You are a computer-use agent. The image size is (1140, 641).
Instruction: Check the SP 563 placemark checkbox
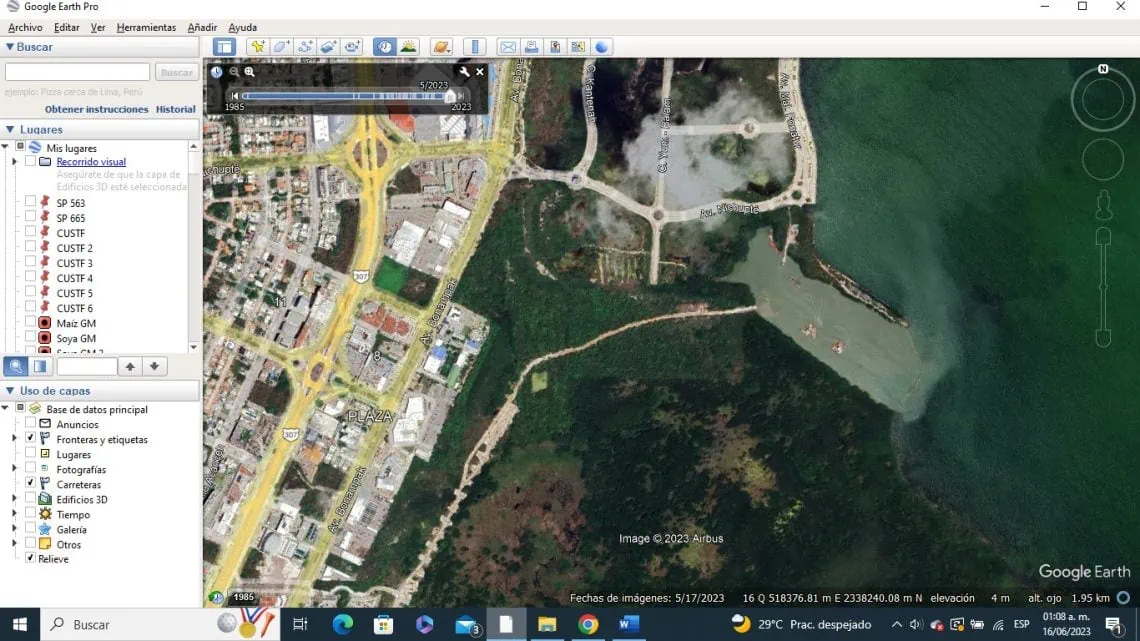(30, 203)
